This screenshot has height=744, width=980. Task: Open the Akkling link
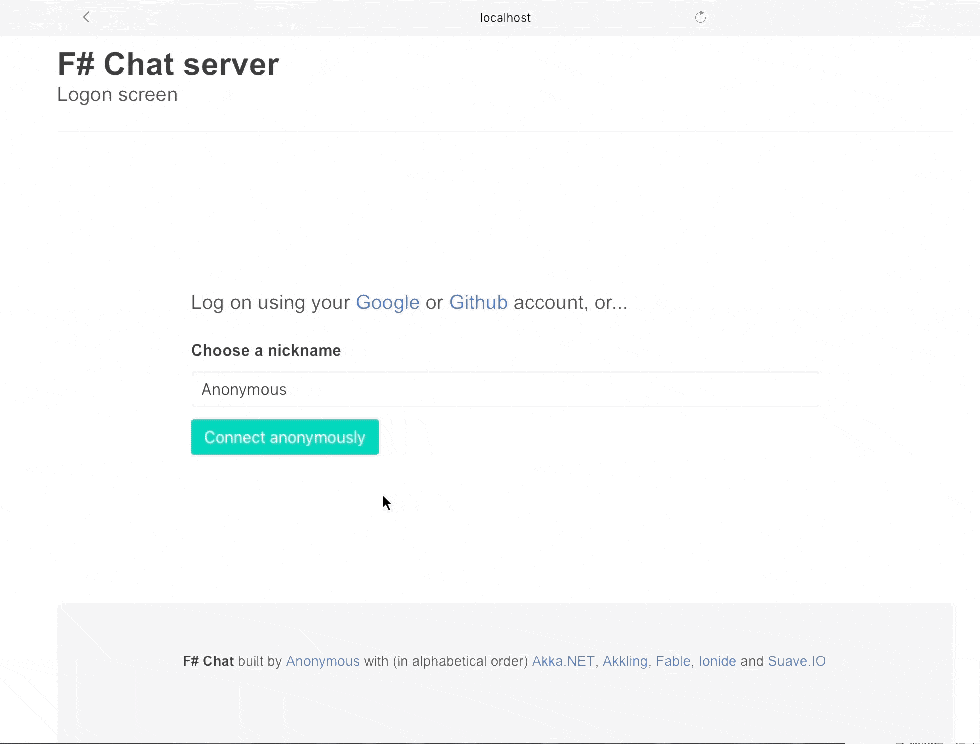click(x=625, y=661)
